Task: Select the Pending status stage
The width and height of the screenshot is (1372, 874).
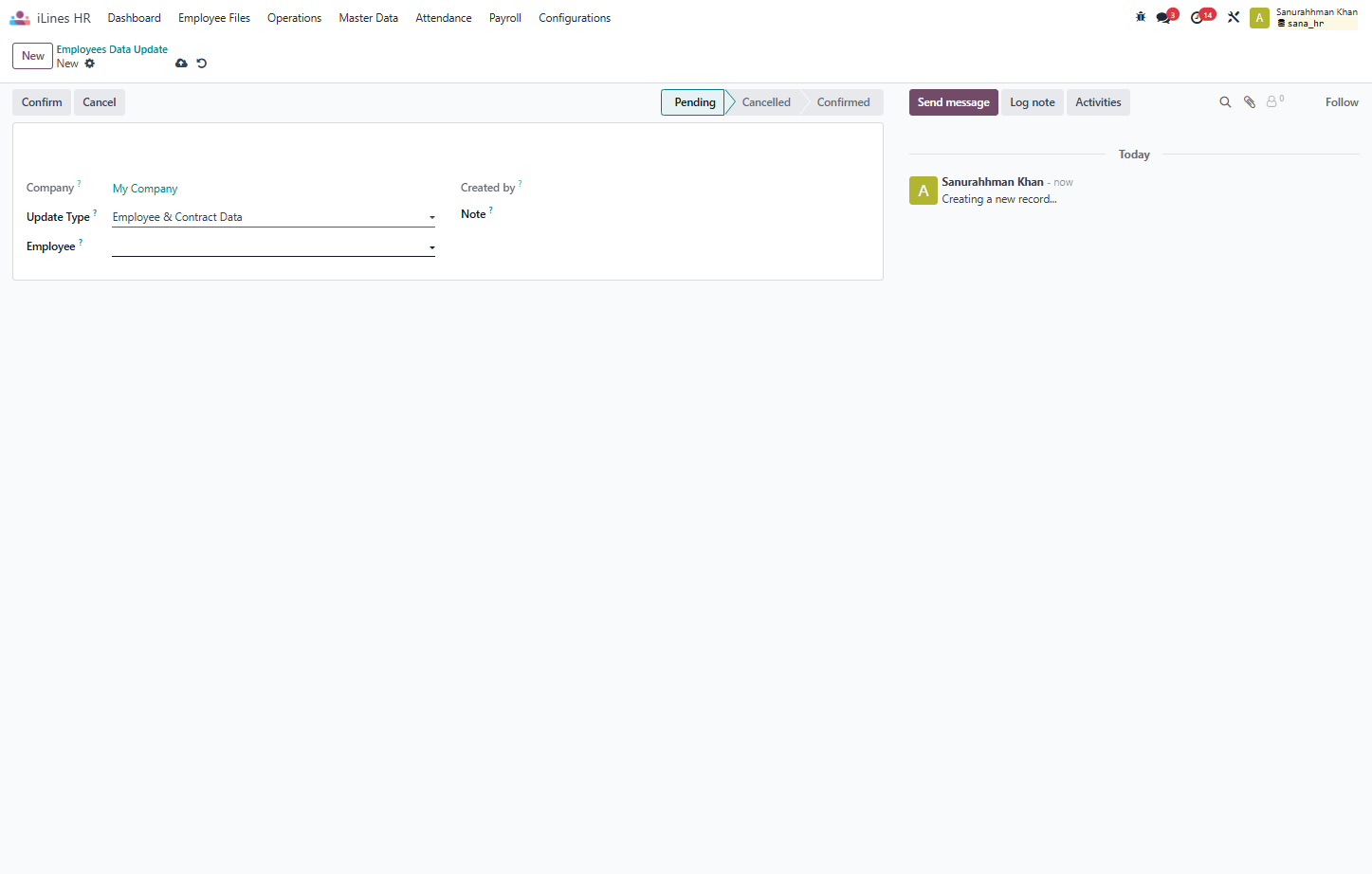Action: coord(694,102)
